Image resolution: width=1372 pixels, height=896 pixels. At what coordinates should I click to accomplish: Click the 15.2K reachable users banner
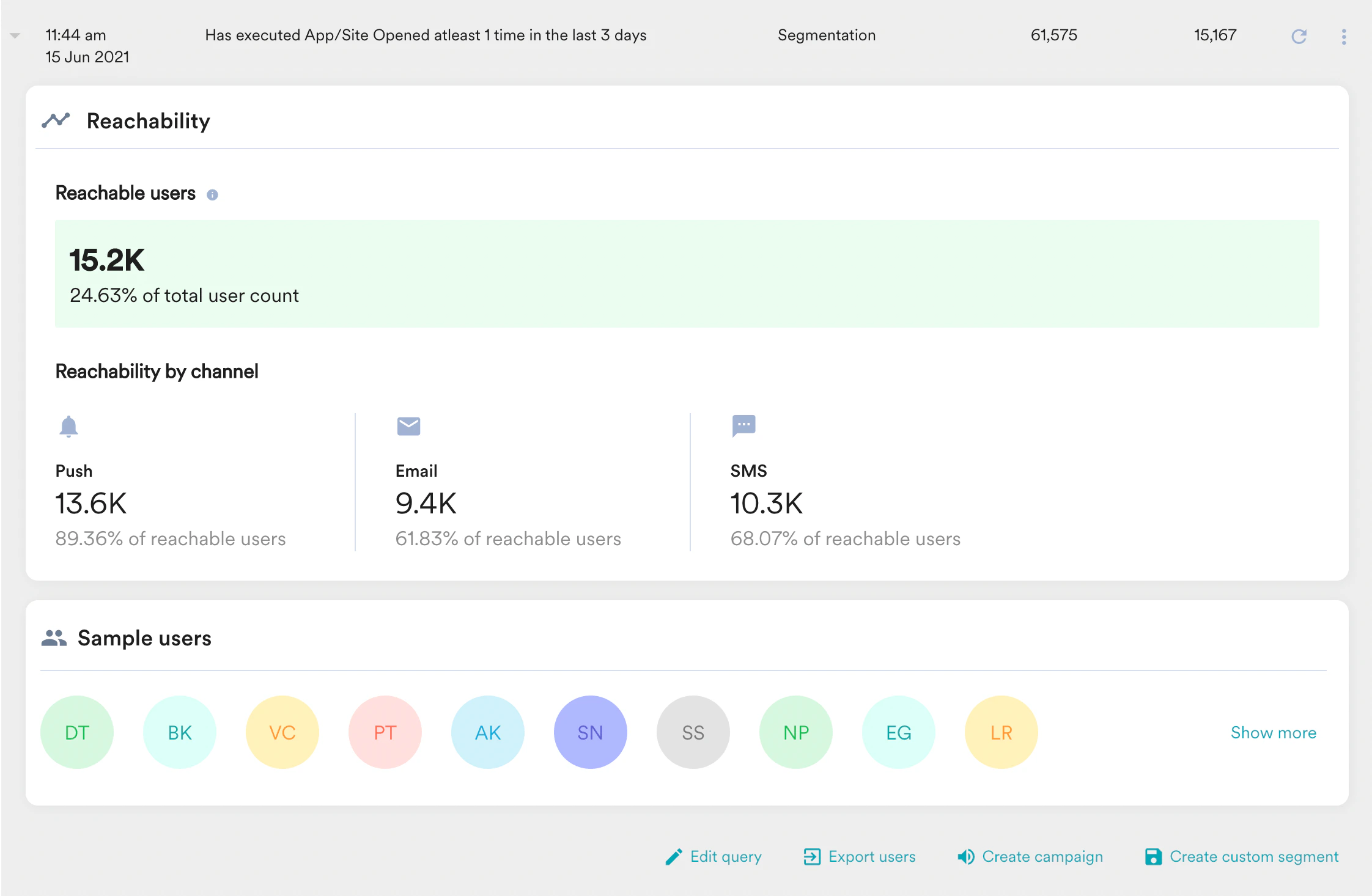point(687,274)
